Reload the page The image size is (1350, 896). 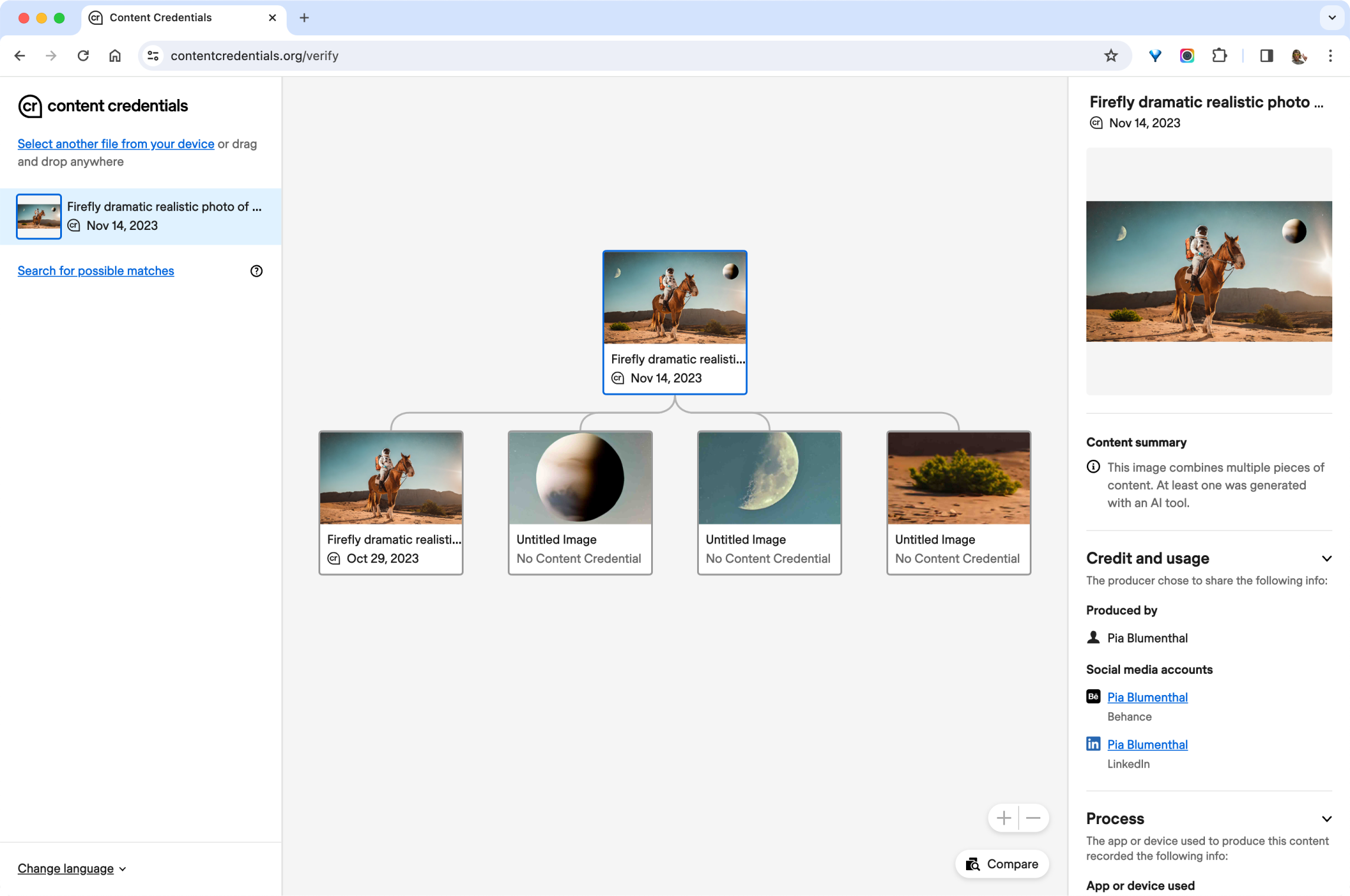pos(83,55)
